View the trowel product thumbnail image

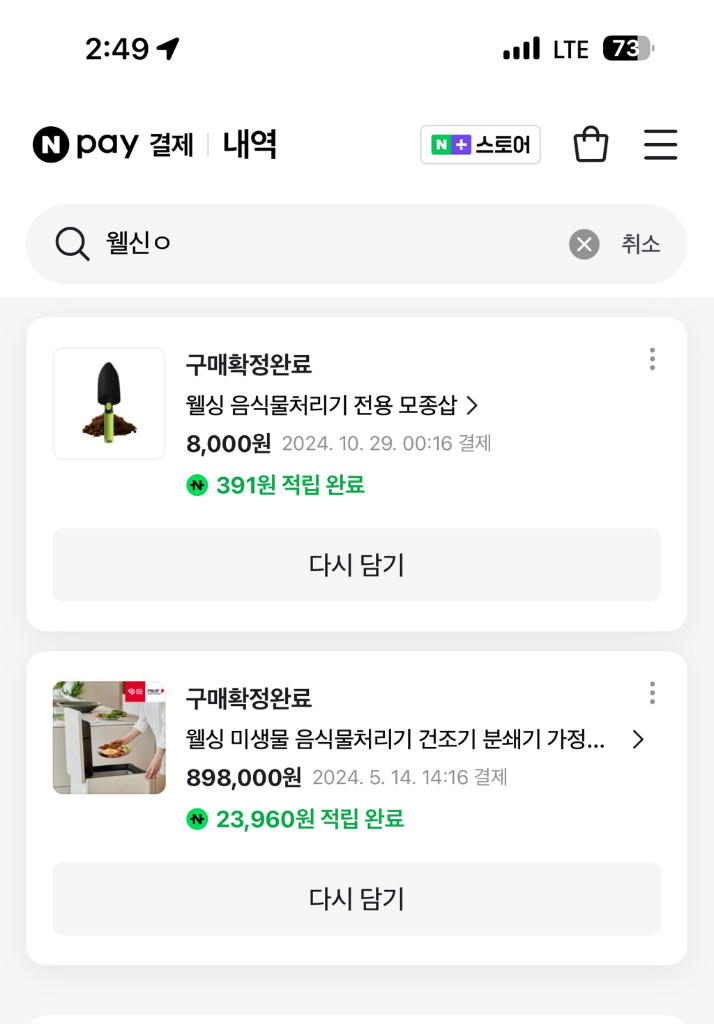[x=109, y=404]
